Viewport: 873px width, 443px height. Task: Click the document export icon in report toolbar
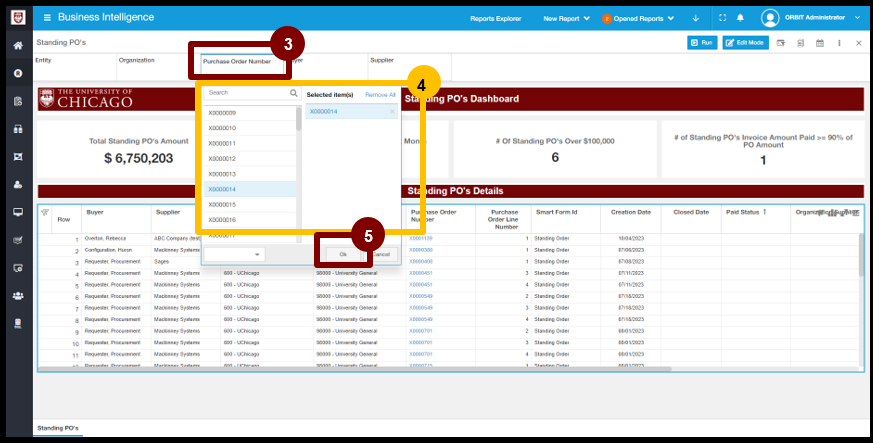click(x=801, y=43)
